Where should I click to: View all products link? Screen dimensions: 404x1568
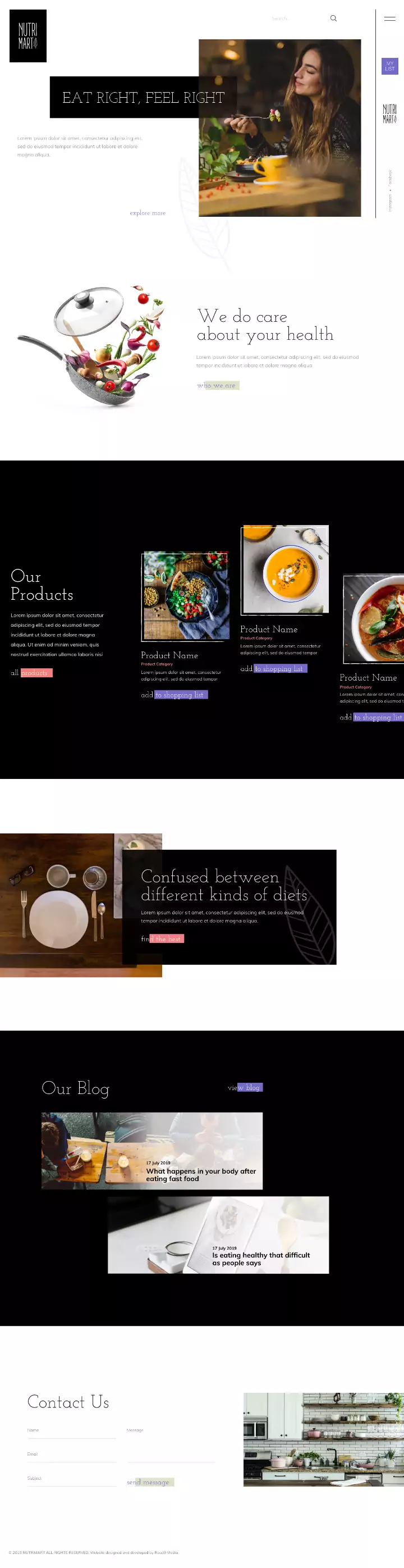click(x=31, y=673)
